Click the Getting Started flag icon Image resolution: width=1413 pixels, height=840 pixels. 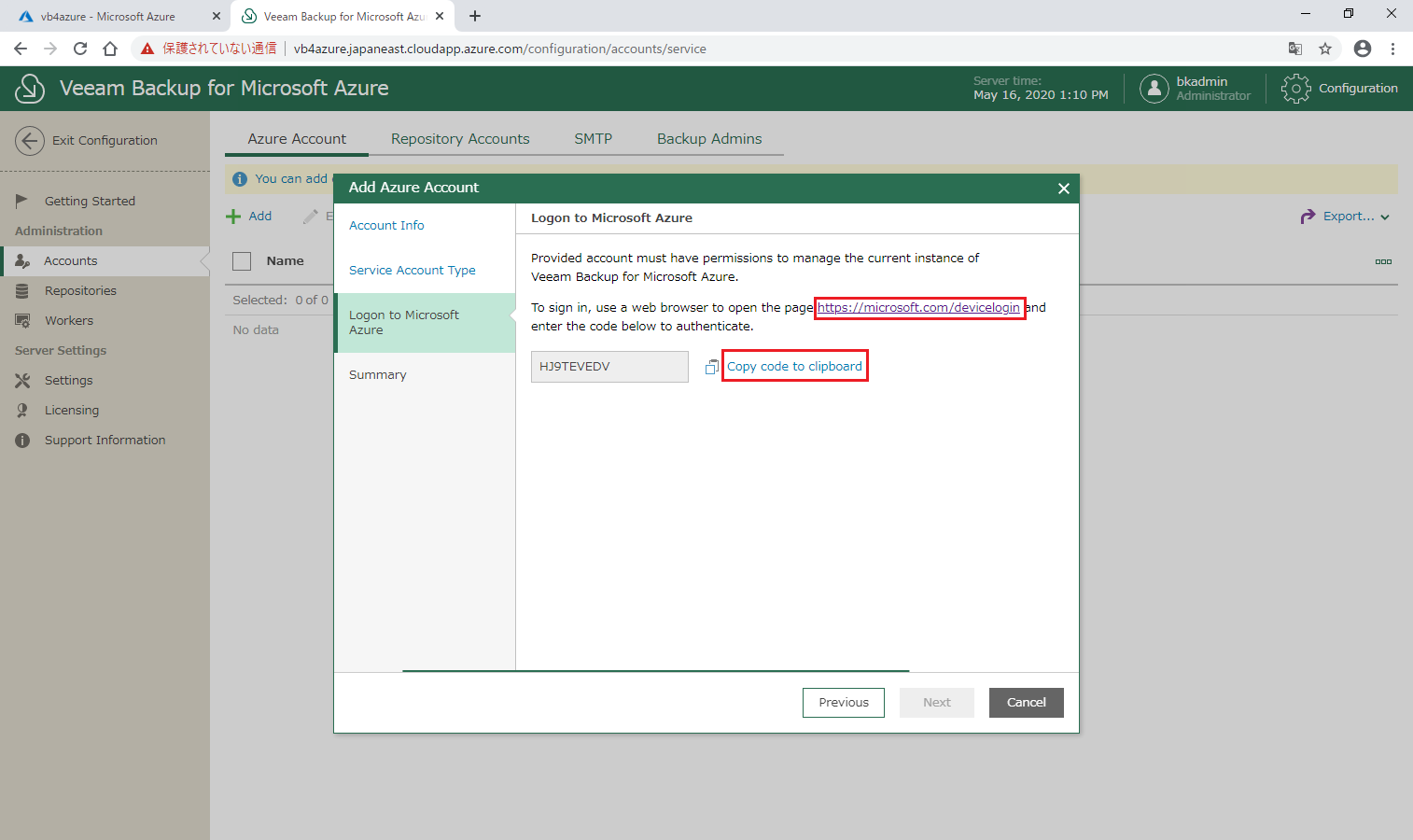point(22,201)
